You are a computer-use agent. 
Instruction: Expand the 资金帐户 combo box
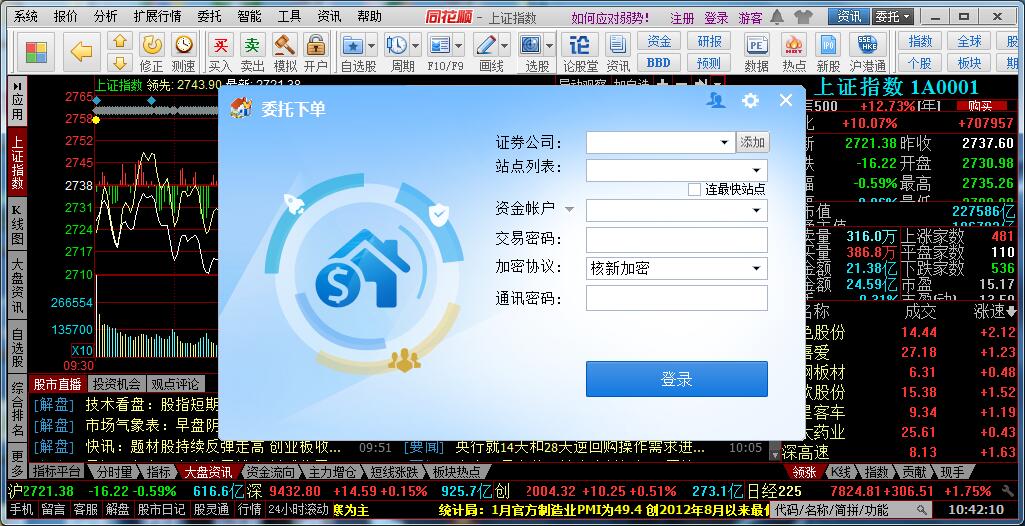click(757, 210)
